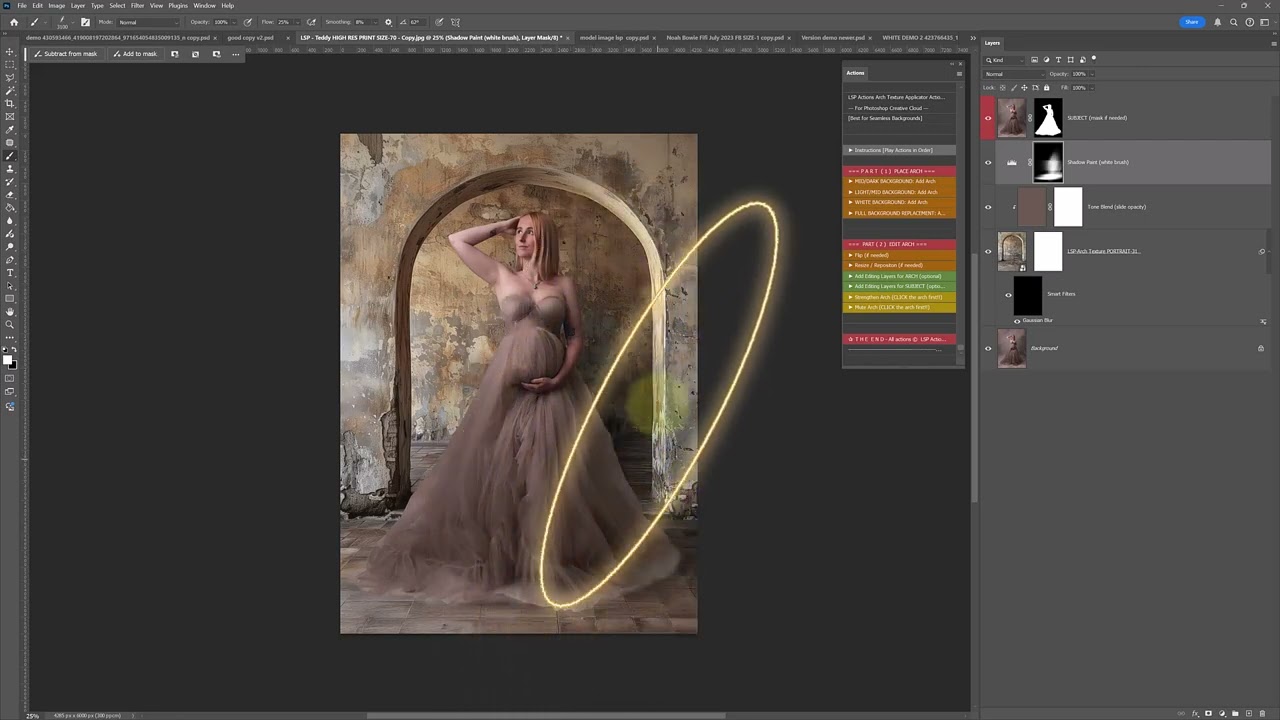
Task: Click the Share button
Action: (1191, 22)
